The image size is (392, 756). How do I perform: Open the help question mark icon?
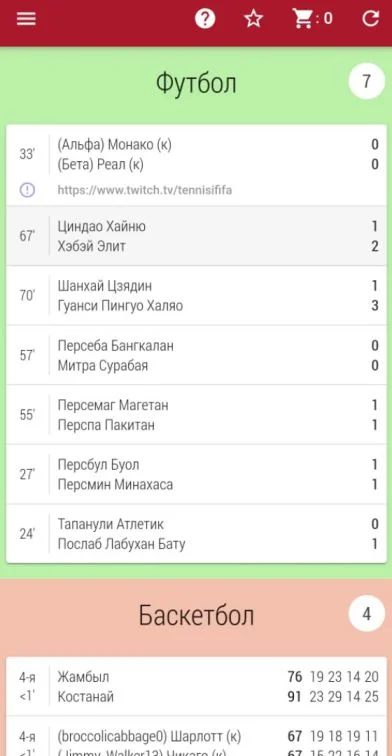click(x=205, y=19)
